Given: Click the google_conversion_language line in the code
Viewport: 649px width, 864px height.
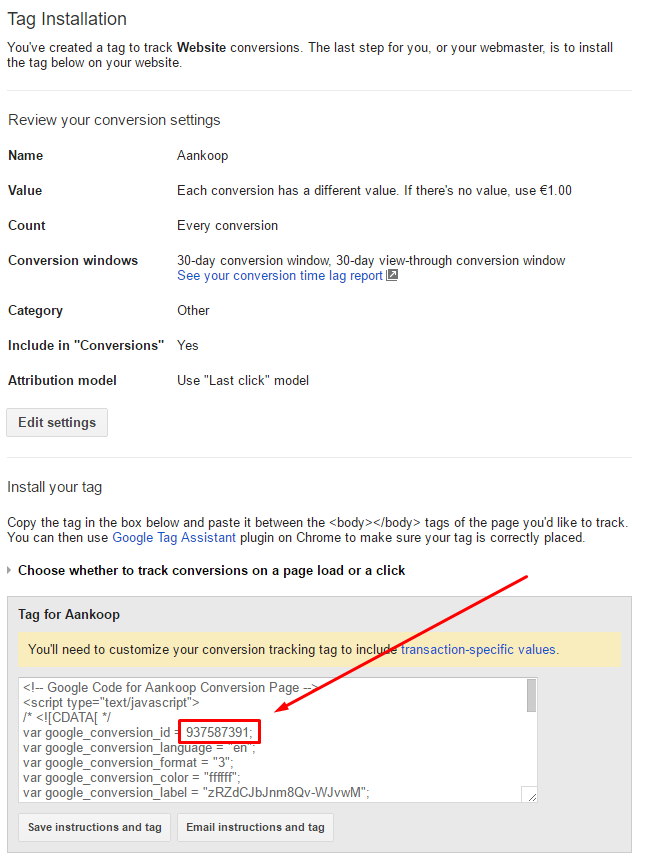Looking at the screenshot, I should (x=135, y=747).
